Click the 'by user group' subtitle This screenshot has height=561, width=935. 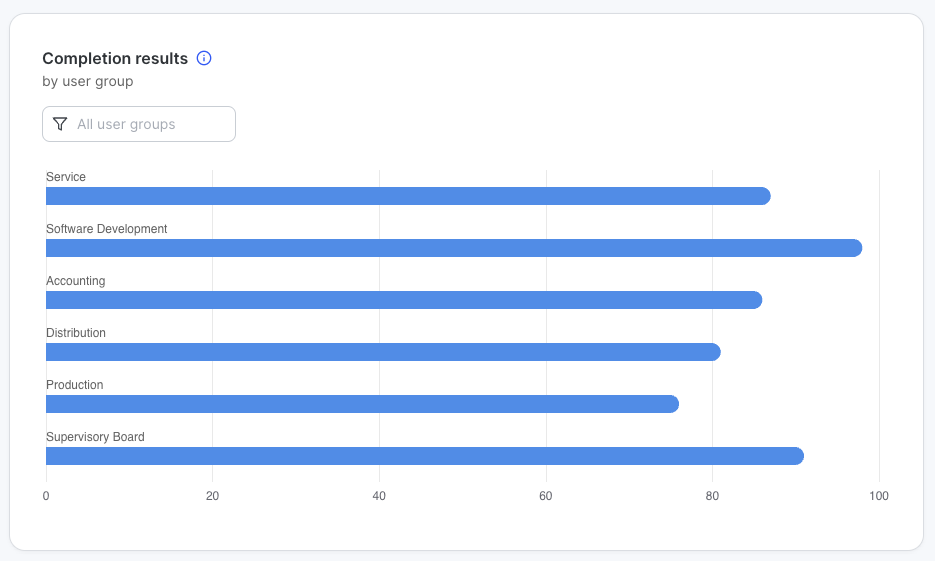(x=88, y=81)
